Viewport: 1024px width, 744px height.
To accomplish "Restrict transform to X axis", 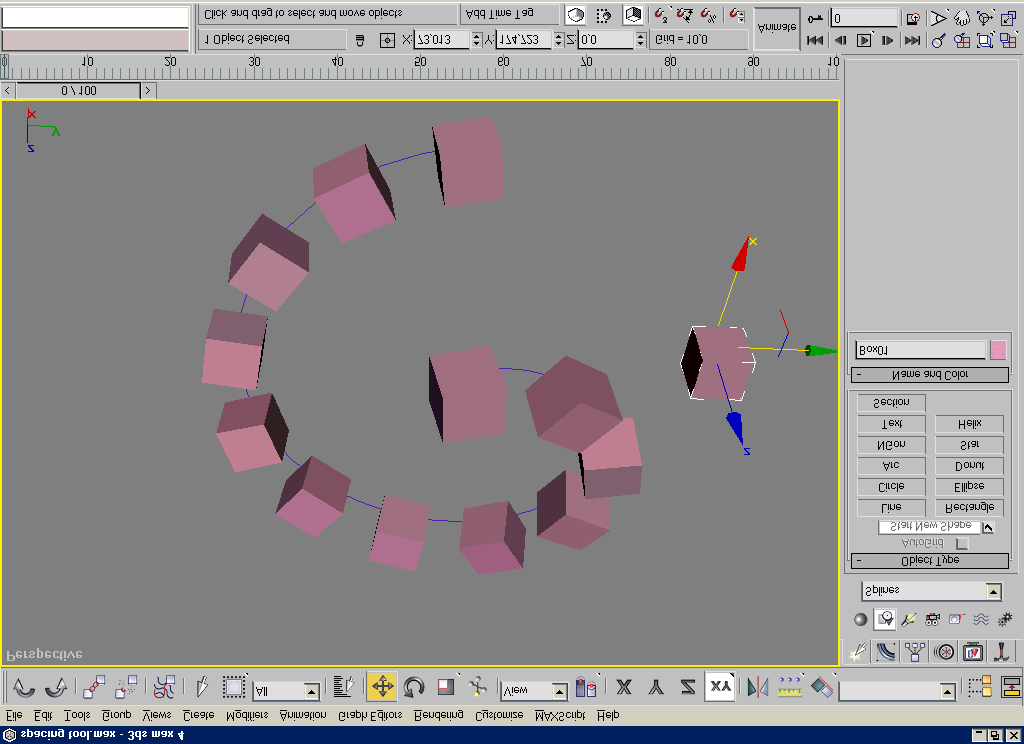I will tap(624, 687).
